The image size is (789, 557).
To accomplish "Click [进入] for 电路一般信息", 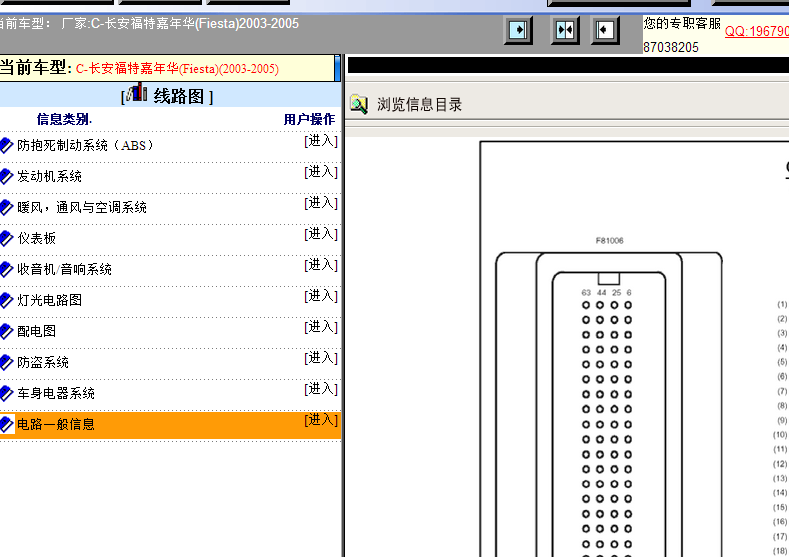I will (321, 420).
